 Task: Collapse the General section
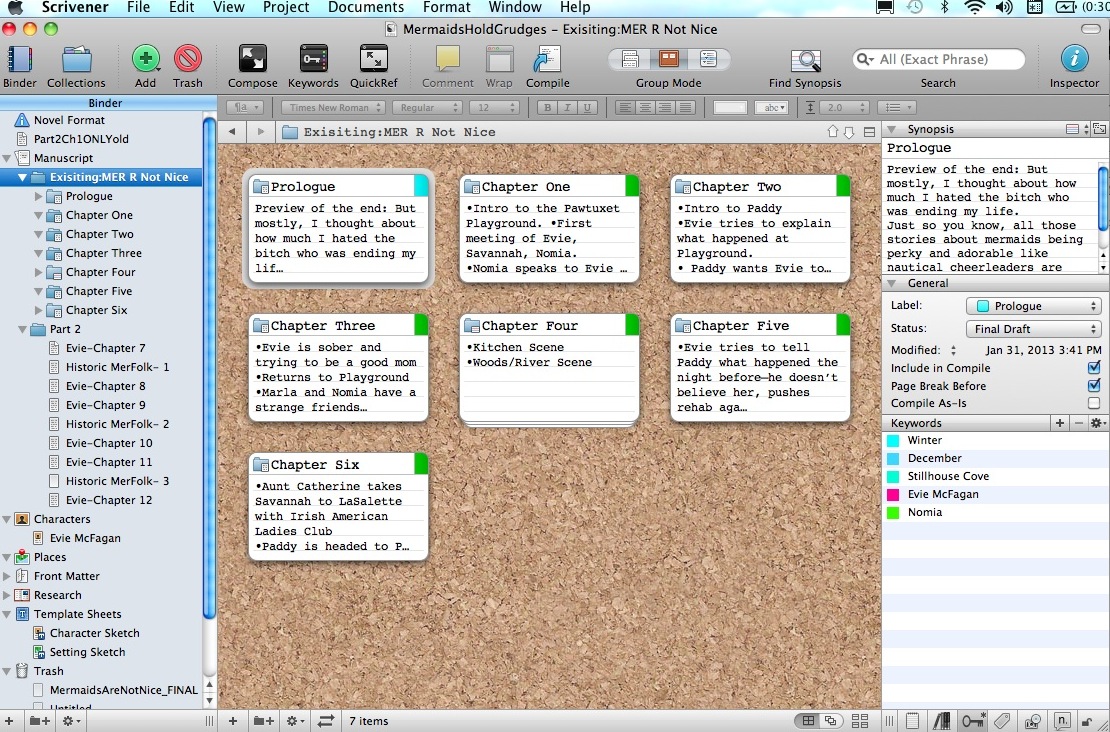click(x=892, y=283)
